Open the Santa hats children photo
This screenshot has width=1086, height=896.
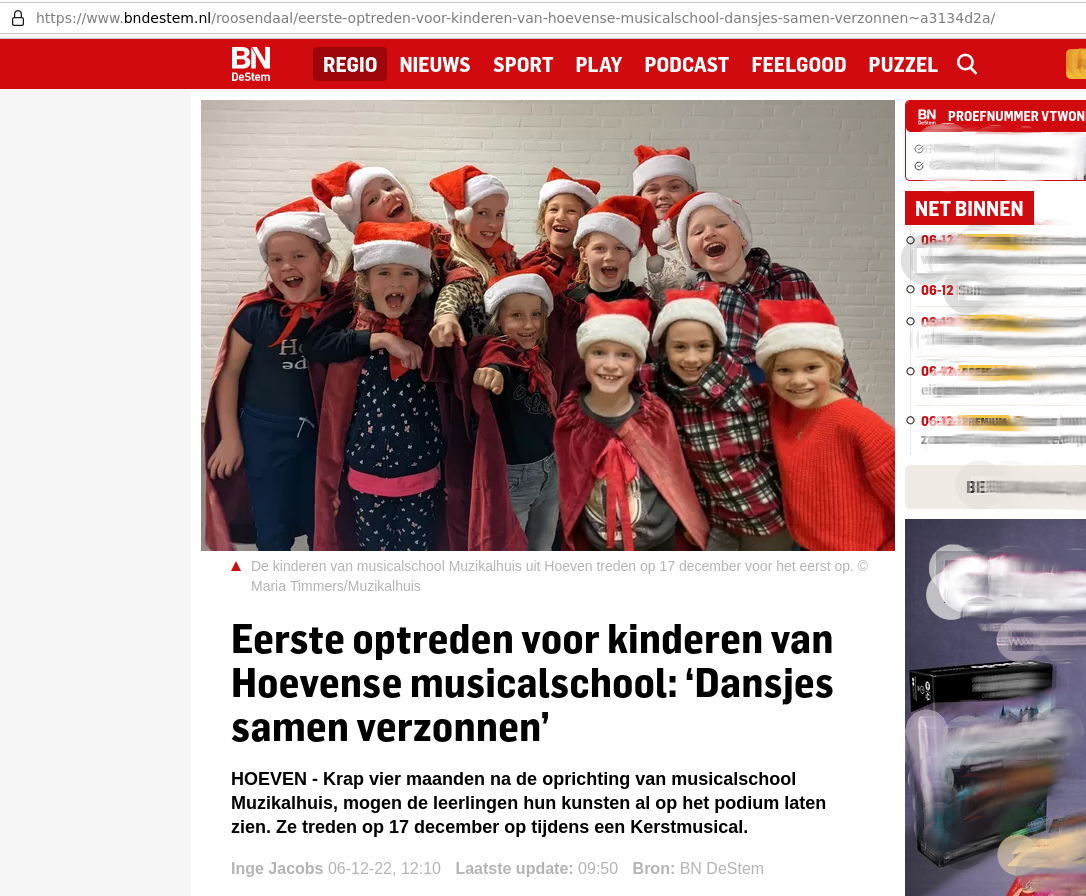point(548,325)
